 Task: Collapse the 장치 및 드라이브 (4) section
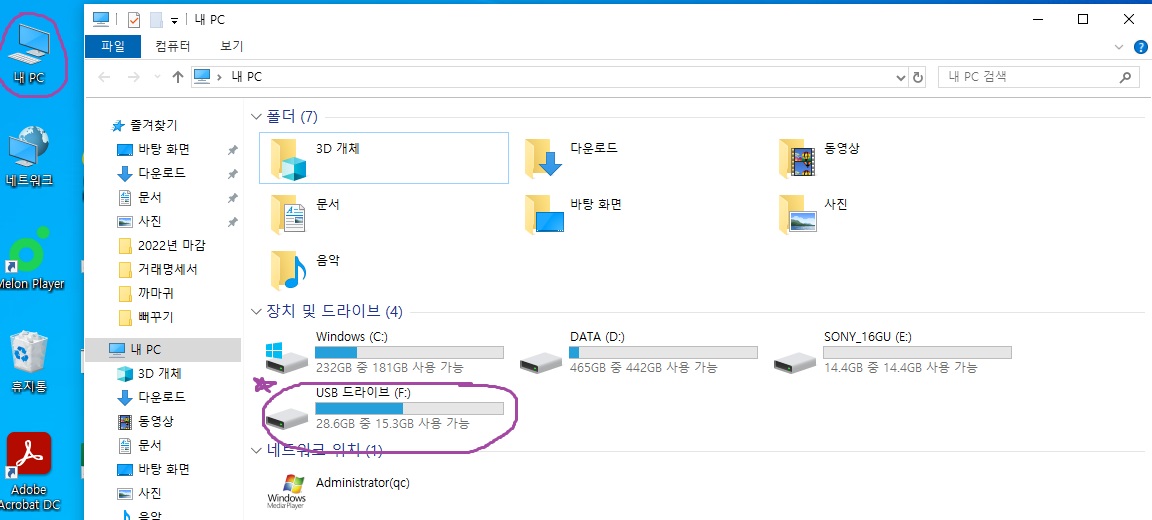[x=256, y=311]
